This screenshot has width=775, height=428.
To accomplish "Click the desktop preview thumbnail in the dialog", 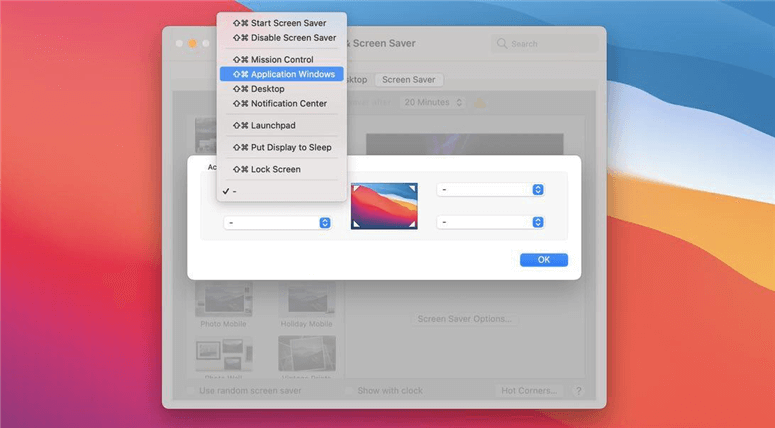I will (x=384, y=205).
